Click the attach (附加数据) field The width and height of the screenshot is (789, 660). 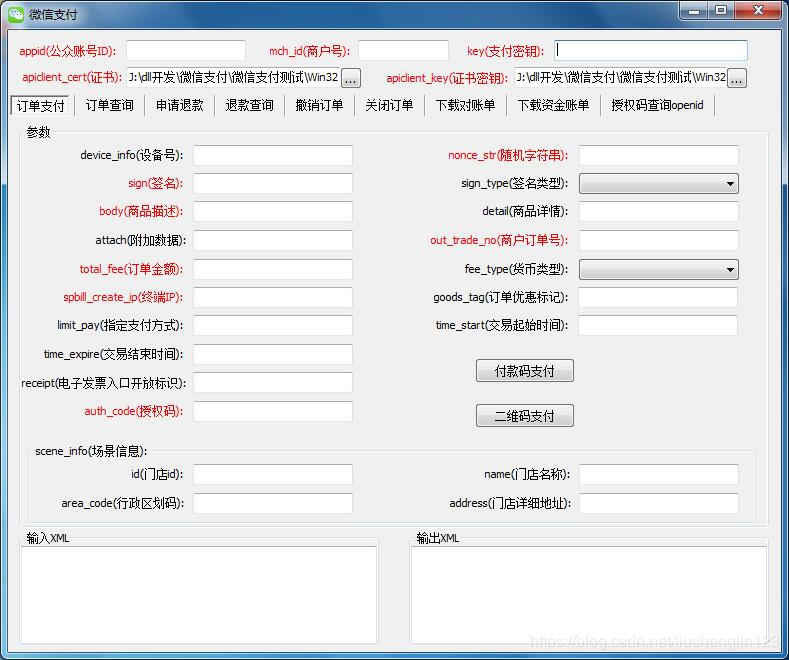pos(273,240)
